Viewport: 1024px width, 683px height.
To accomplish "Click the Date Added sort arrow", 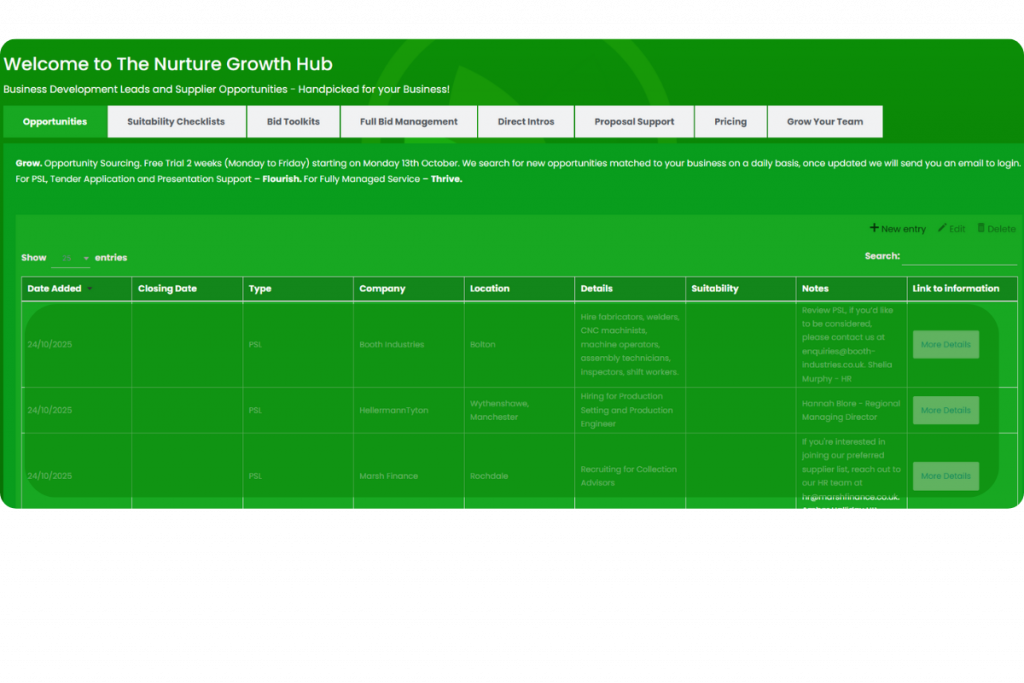I will click(x=90, y=289).
